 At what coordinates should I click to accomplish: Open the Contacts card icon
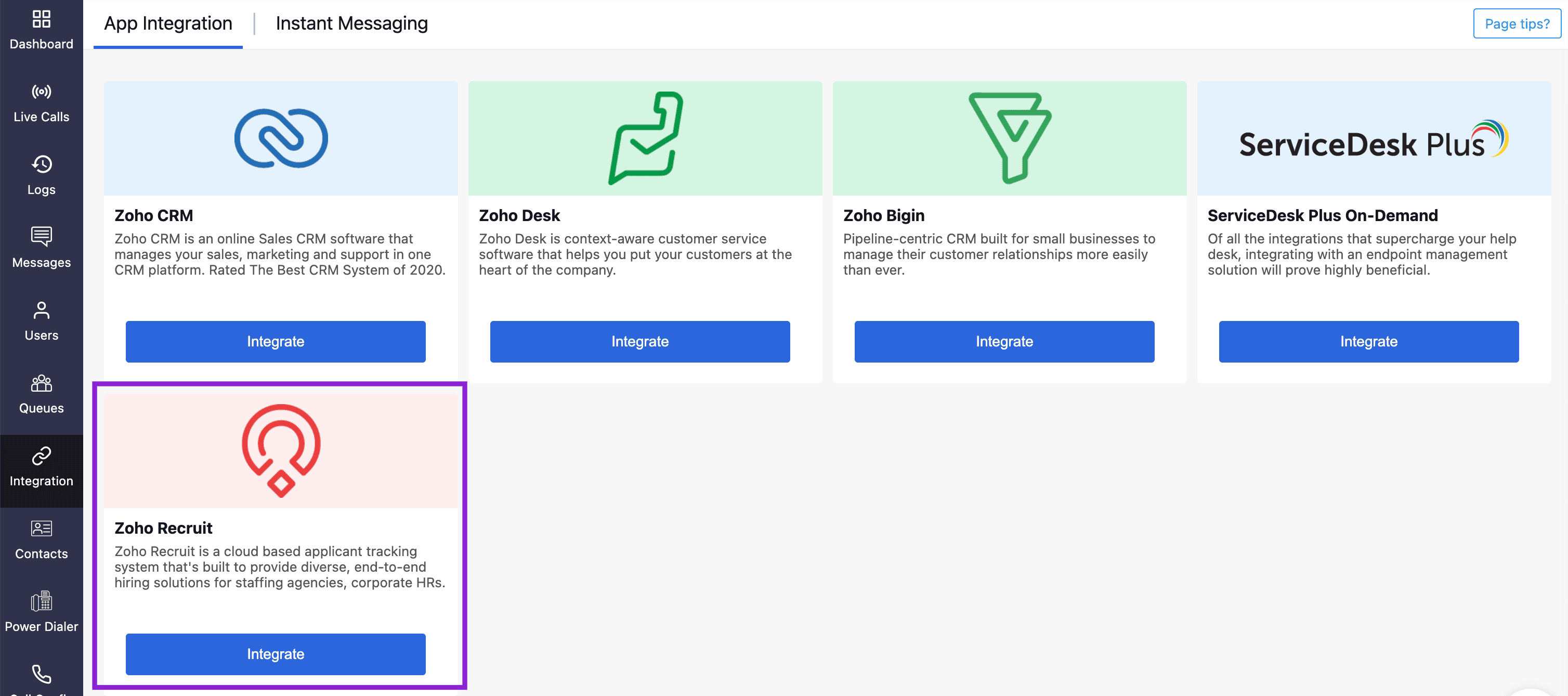pos(42,529)
